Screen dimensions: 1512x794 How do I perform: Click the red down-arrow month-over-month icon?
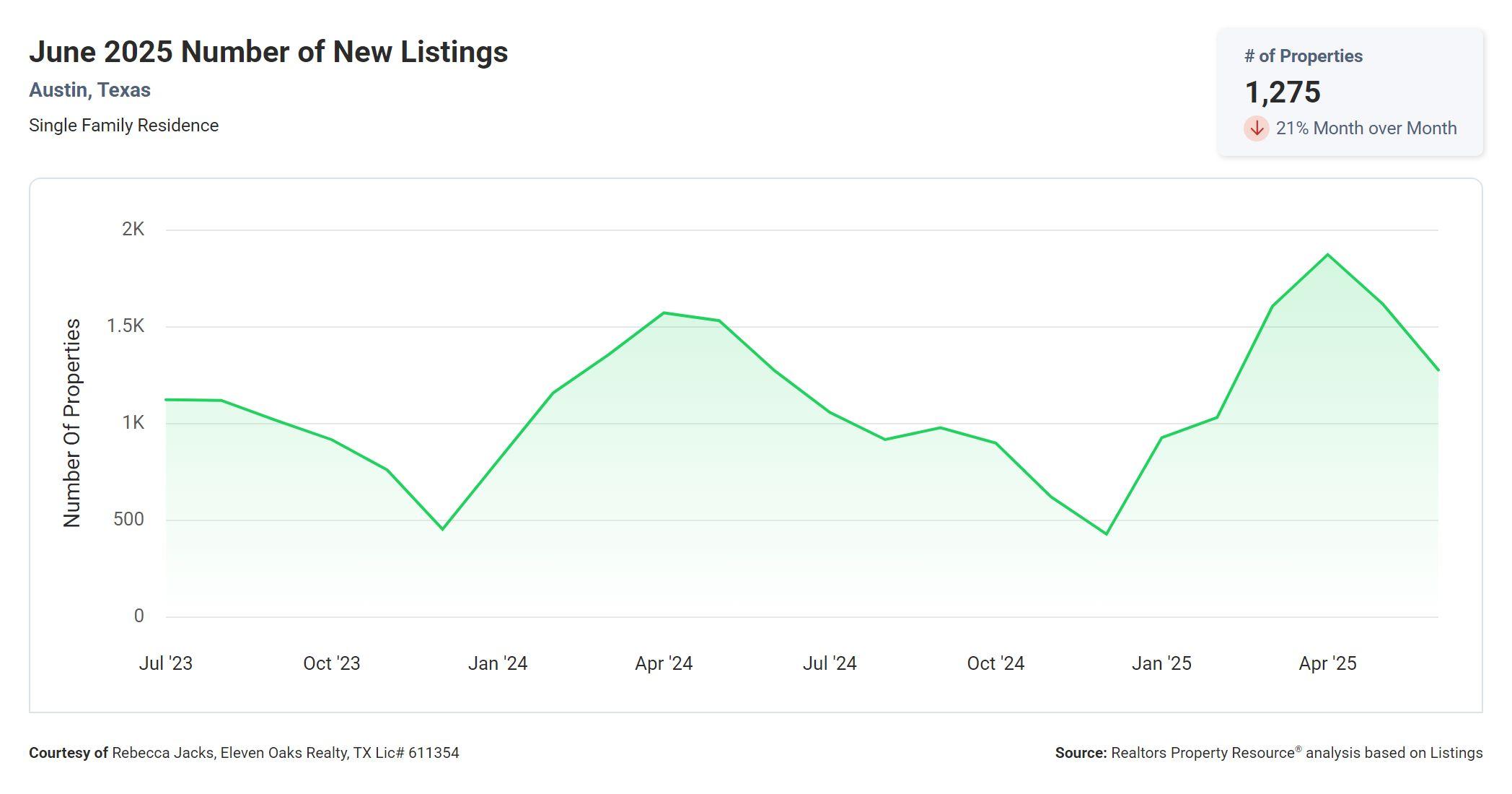[x=1256, y=128]
